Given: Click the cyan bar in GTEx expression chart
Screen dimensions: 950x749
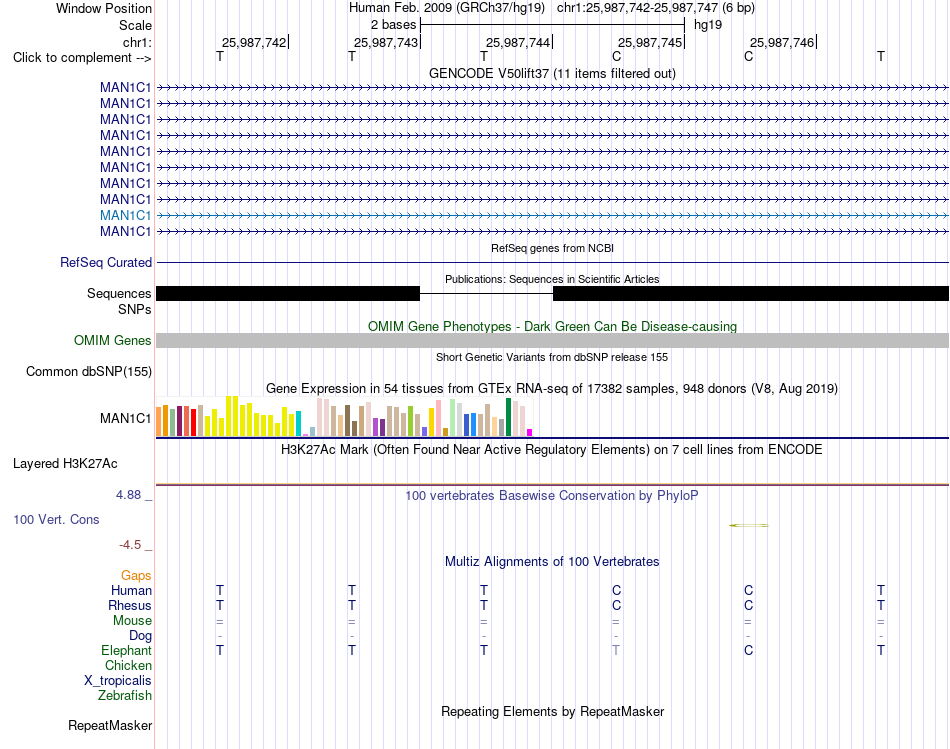Looking at the screenshot, I should [299, 424].
